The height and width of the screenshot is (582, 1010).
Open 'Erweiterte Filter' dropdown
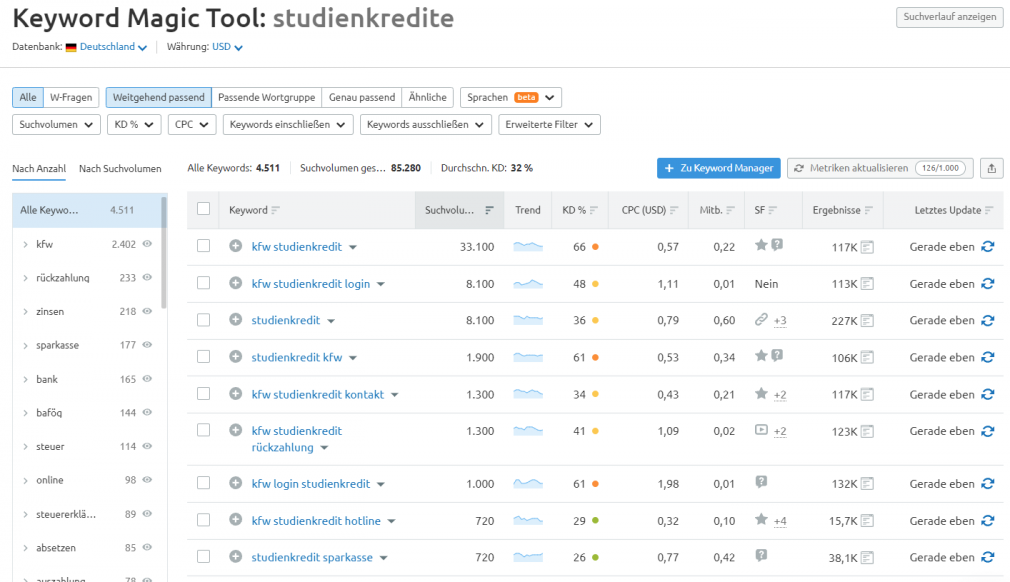pyautogui.click(x=549, y=124)
